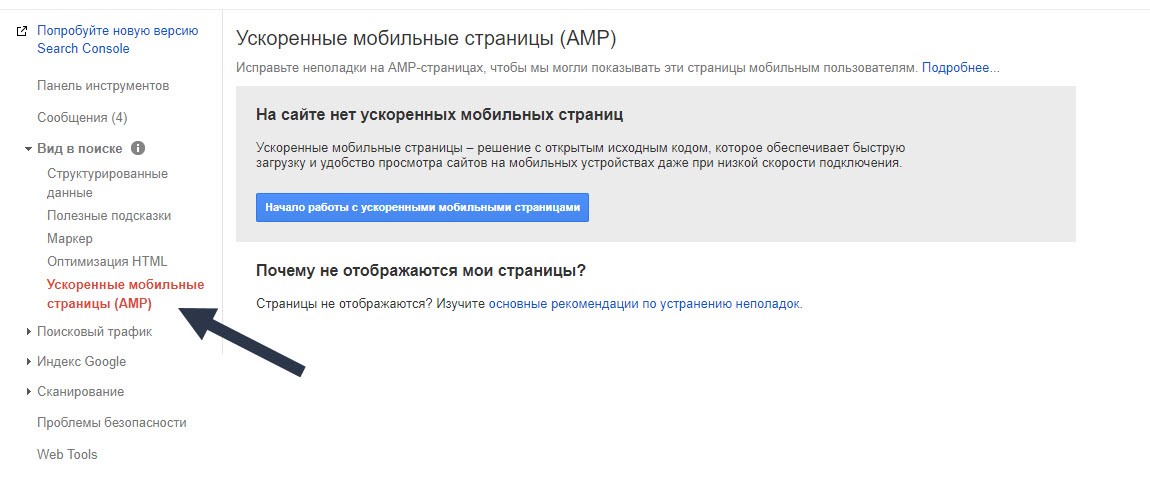Open Проблемы безопасности in the sidebar
1150x488 pixels.
click(111, 423)
